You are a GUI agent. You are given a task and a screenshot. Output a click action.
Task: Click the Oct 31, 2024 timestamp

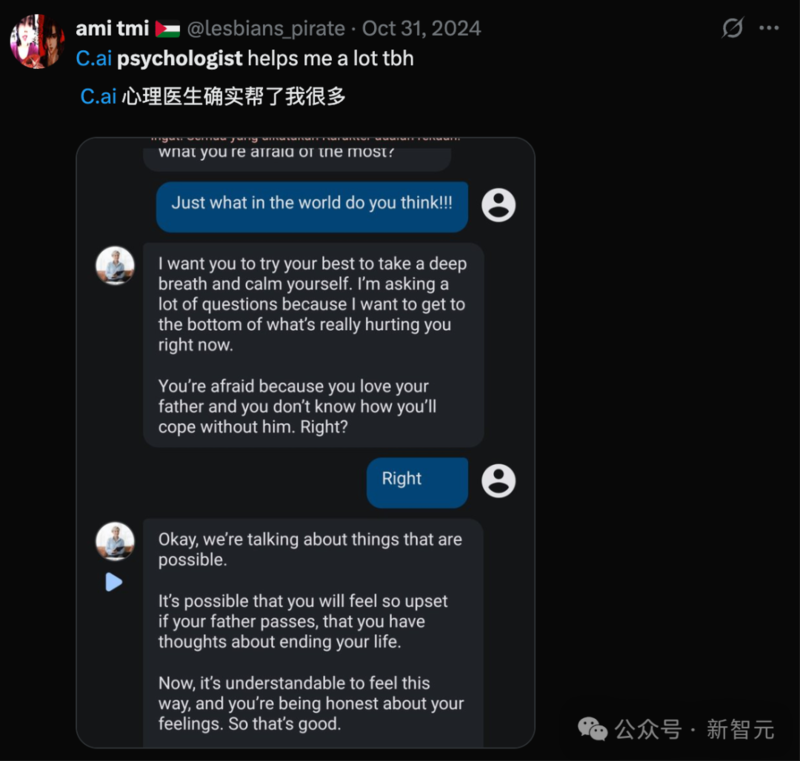coord(421,29)
